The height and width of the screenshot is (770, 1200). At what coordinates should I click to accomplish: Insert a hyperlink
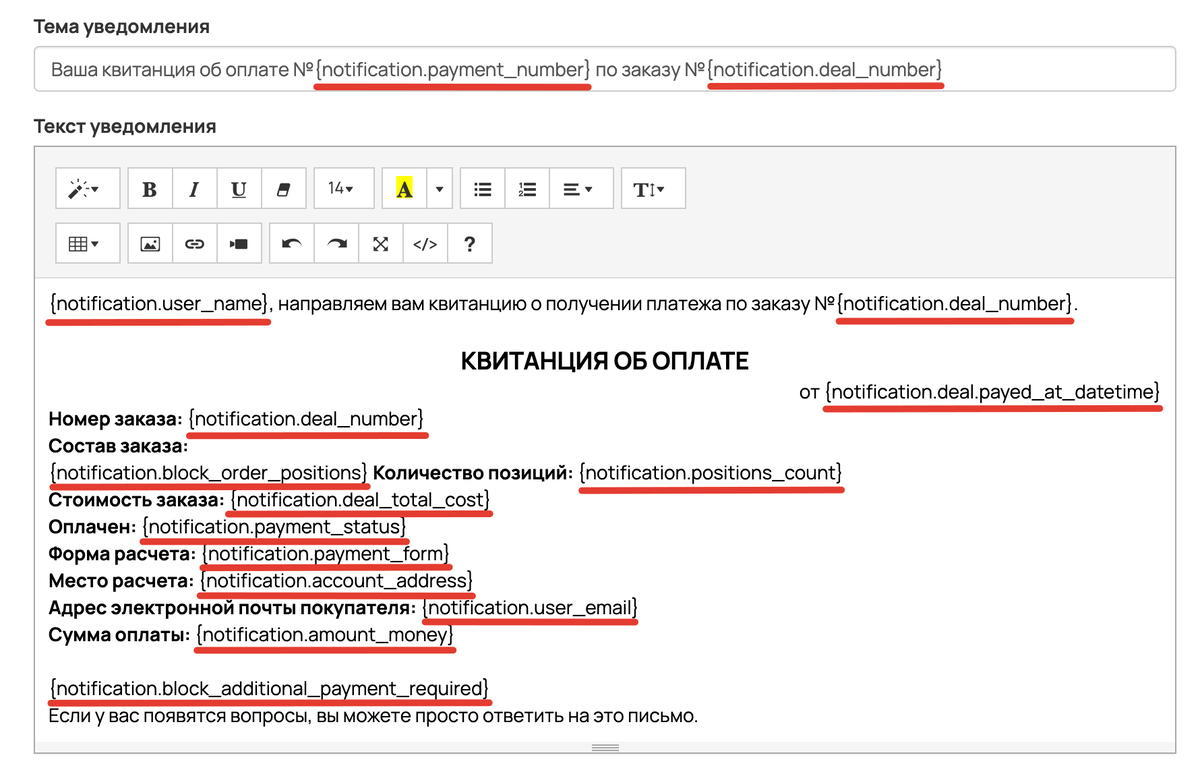195,243
